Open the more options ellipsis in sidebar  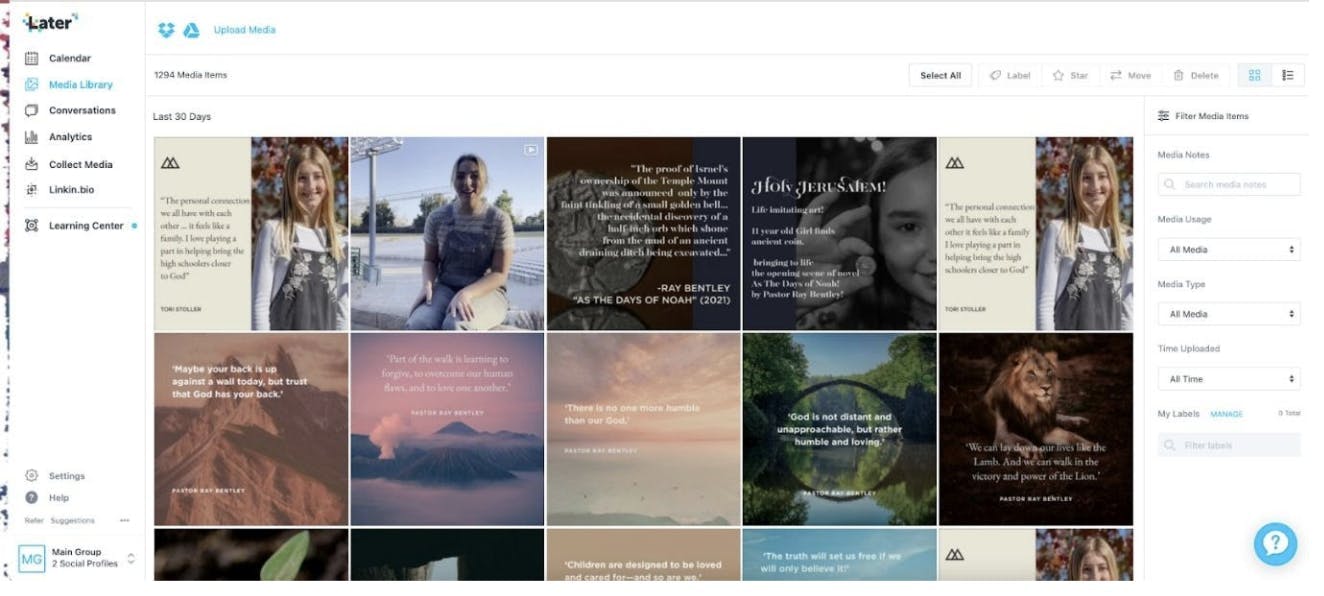[124, 520]
